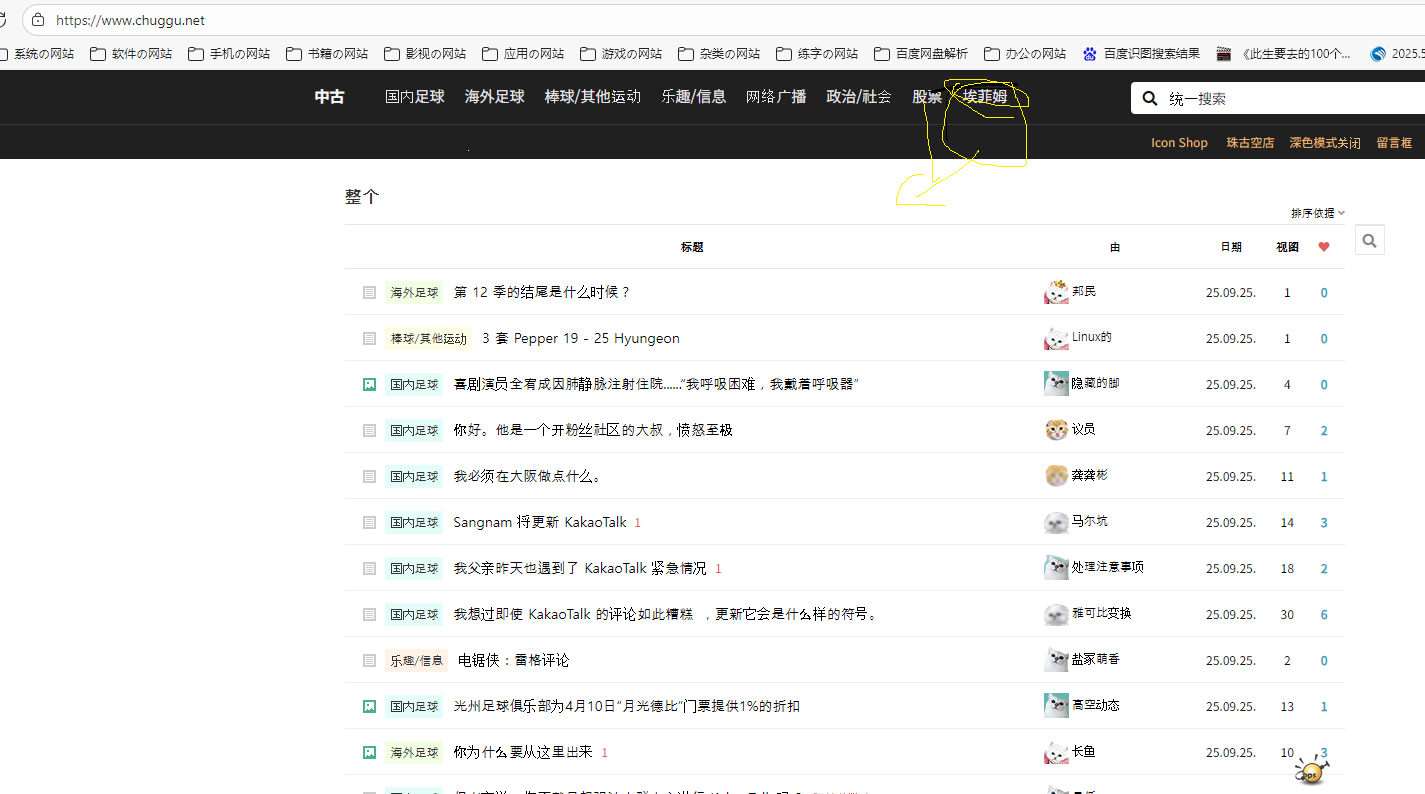The width and height of the screenshot is (1425, 794).
Task: Click 邦民's cat avatar with crown
Action: [x=1056, y=292]
